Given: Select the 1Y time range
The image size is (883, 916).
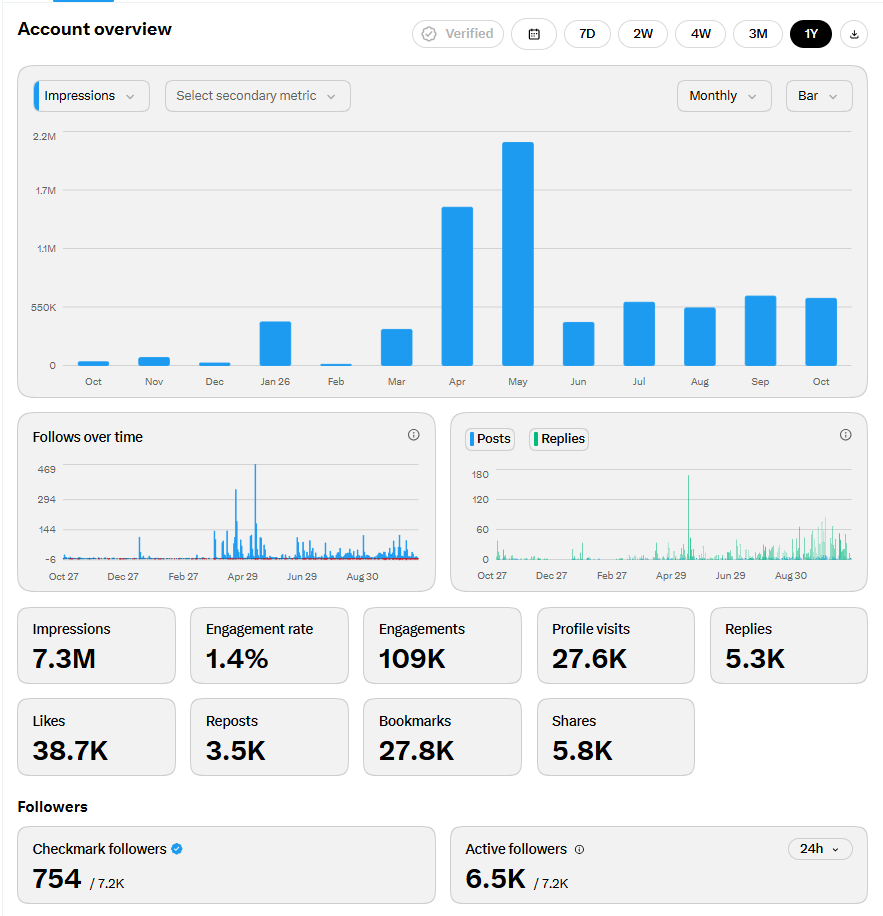Looking at the screenshot, I should click(811, 34).
